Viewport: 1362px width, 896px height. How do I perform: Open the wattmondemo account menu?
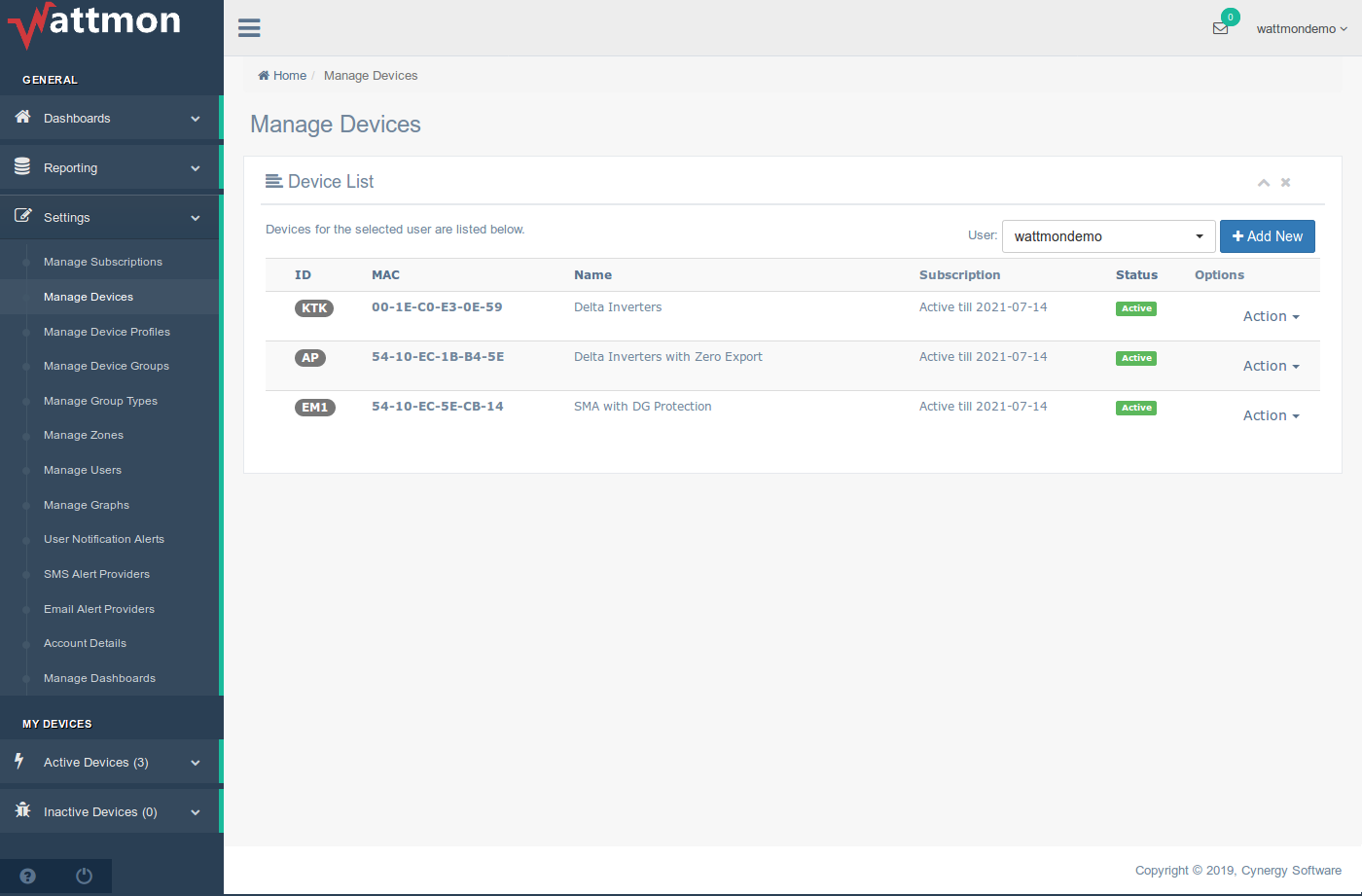[x=1301, y=29]
